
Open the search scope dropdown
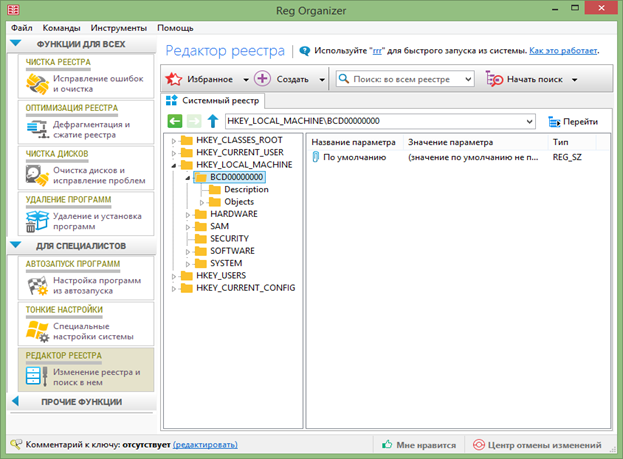tap(468, 79)
